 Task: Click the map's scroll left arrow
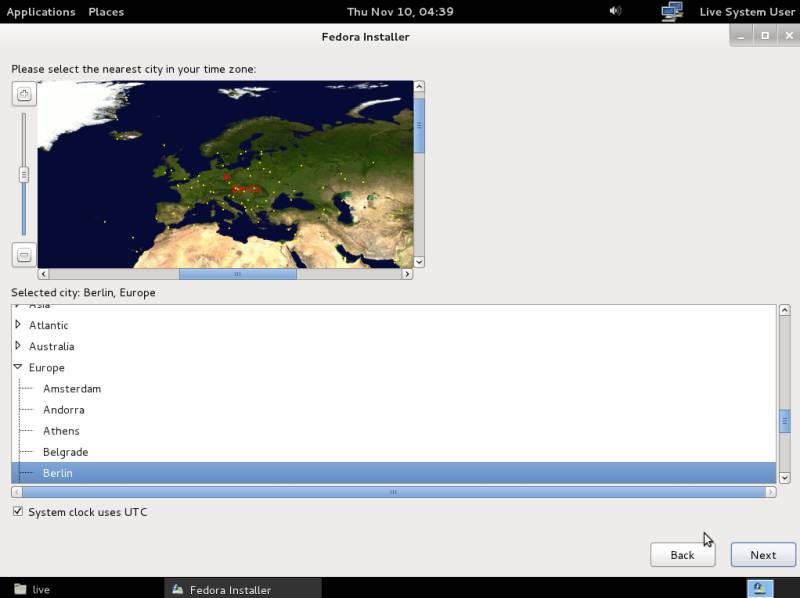(x=43, y=274)
